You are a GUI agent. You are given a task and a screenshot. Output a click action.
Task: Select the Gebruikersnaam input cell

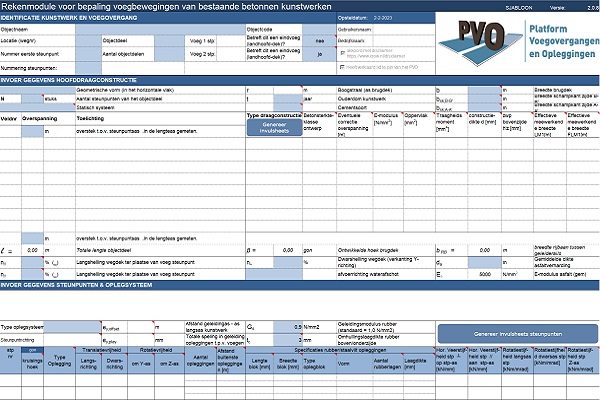[404, 29]
